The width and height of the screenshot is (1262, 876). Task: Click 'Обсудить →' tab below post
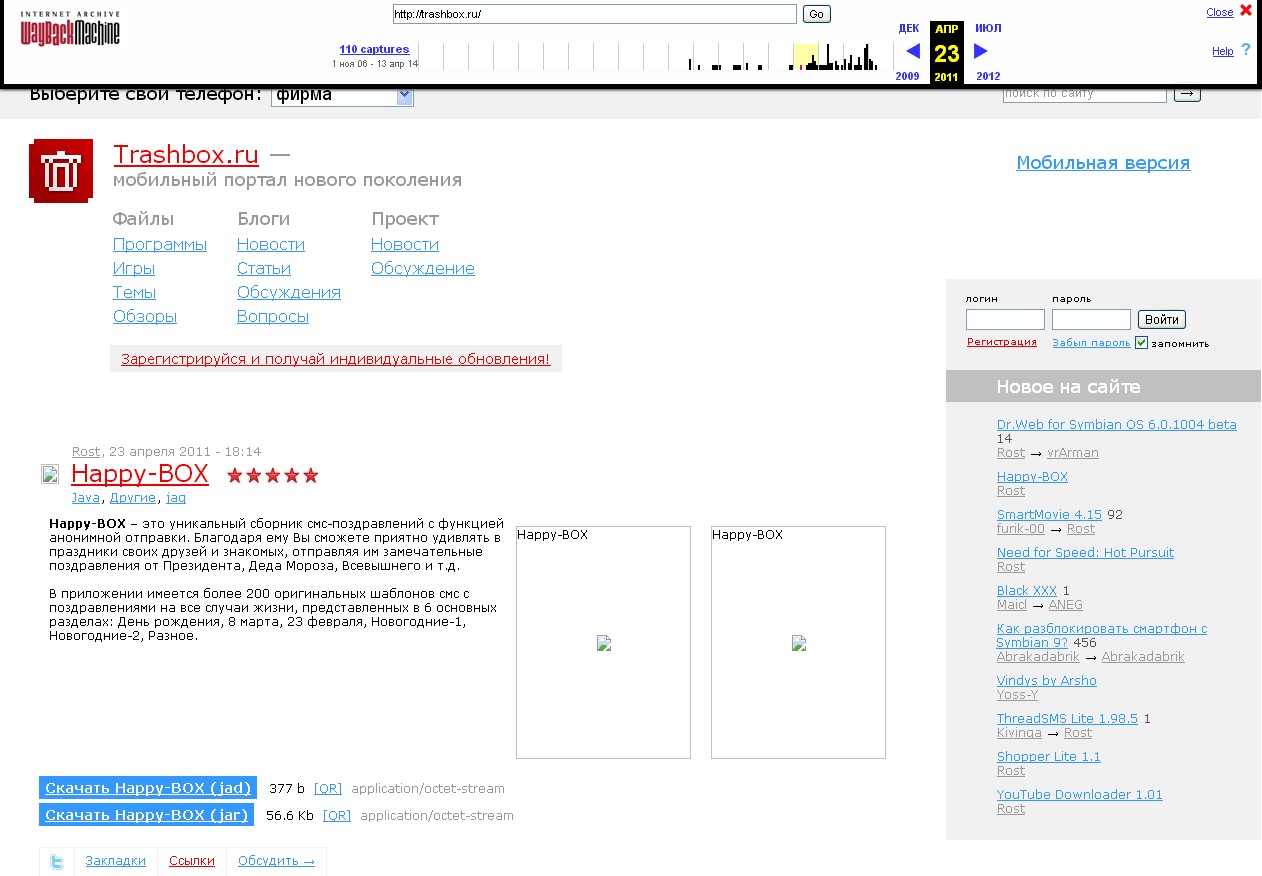point(276,861)
